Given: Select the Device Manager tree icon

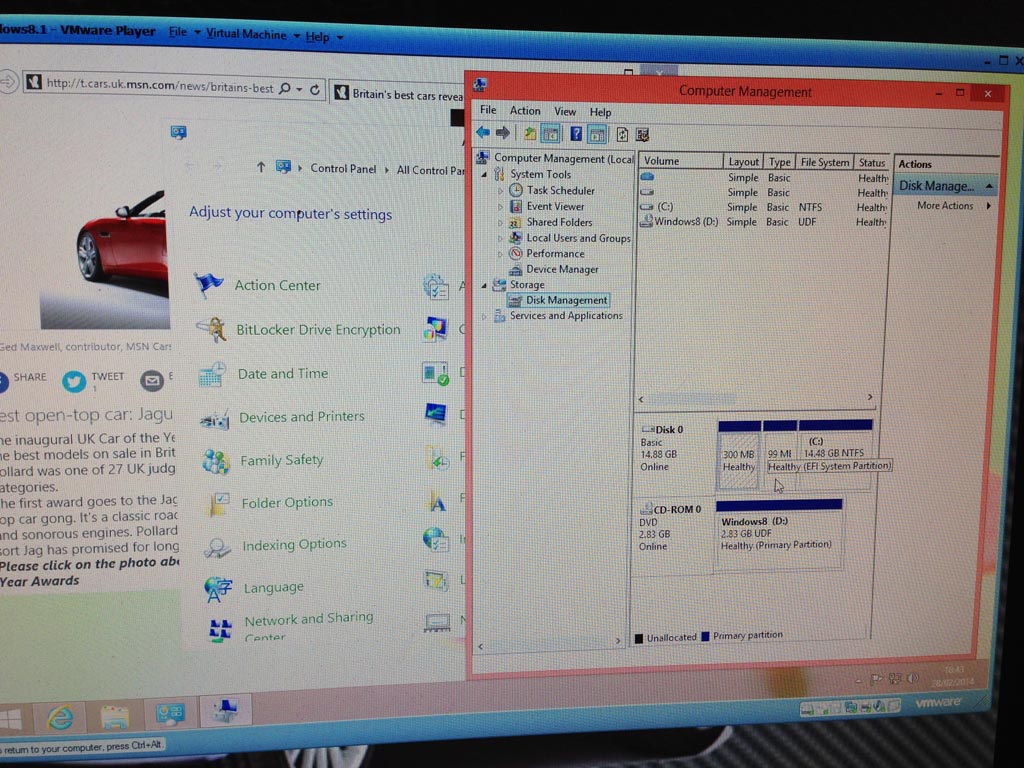Looking at the screenshot, I should [515, 269].
